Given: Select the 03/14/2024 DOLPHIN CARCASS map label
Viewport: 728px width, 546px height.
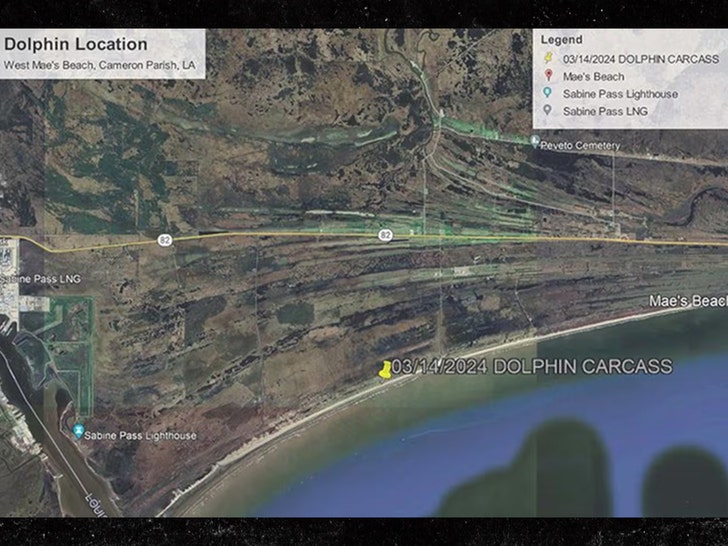Looking at the screenshot, I should (532, 367).
